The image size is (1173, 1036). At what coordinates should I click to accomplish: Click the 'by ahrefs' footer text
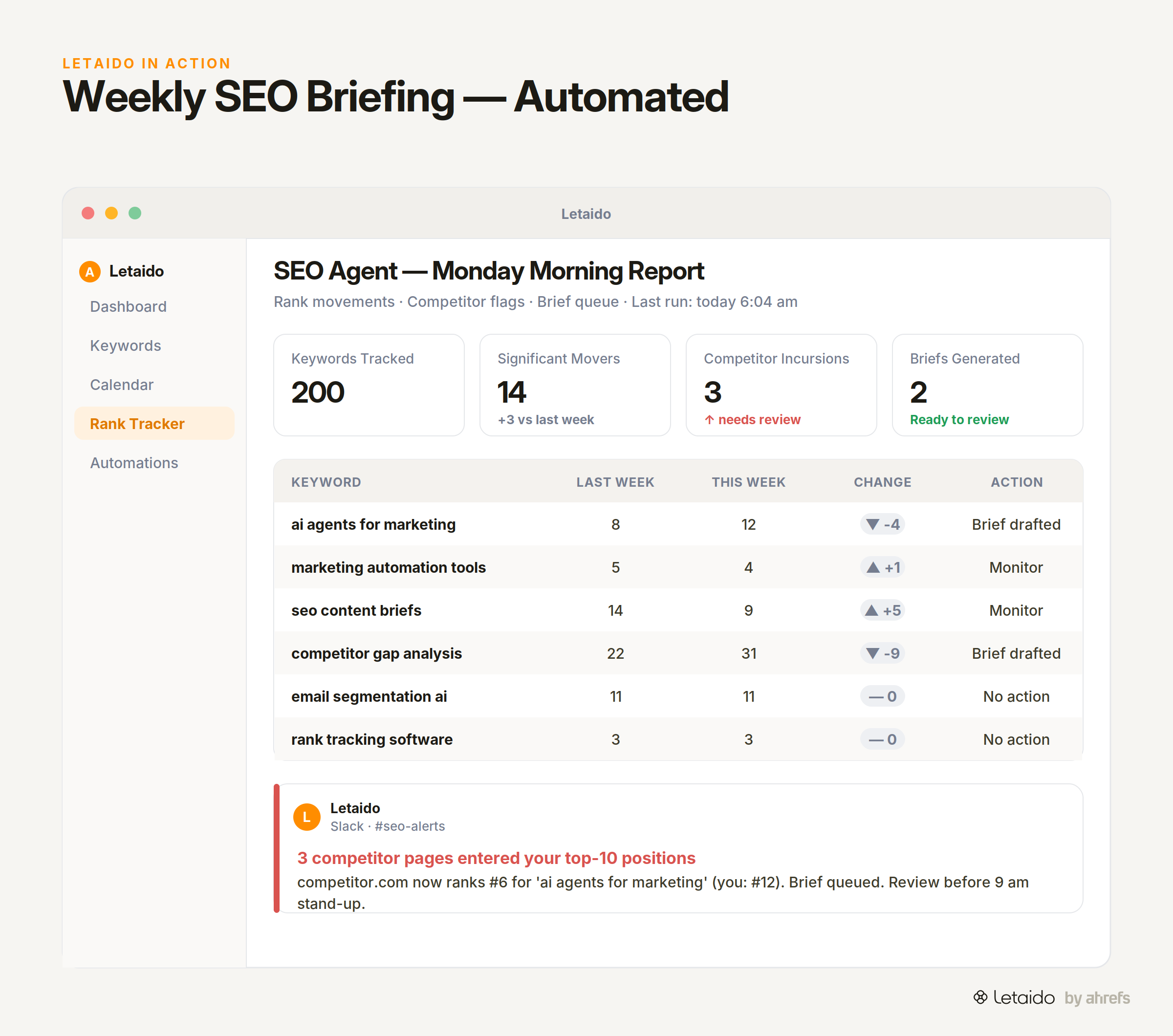[x=1097, y=998]
